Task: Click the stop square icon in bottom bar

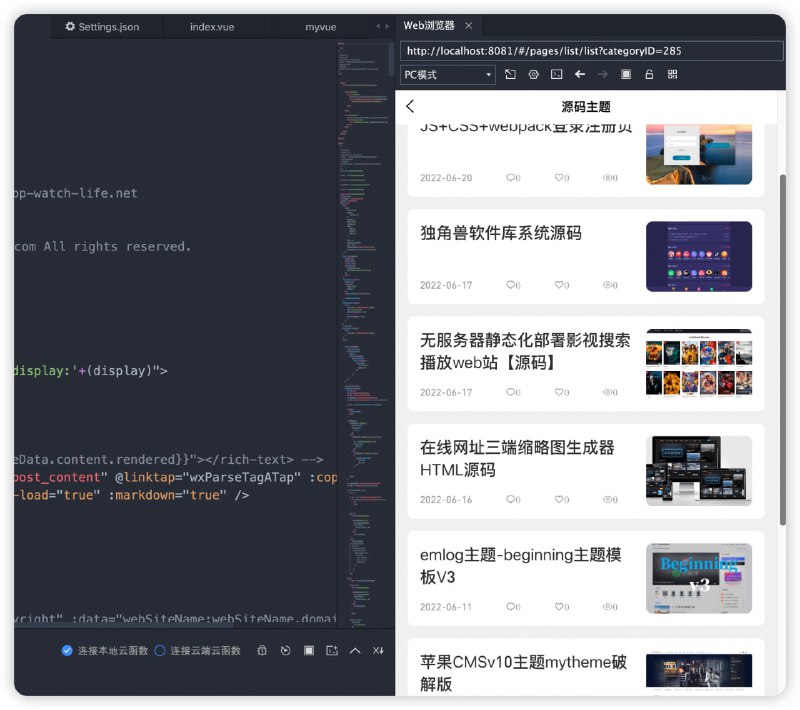Action: pos(309,651)
